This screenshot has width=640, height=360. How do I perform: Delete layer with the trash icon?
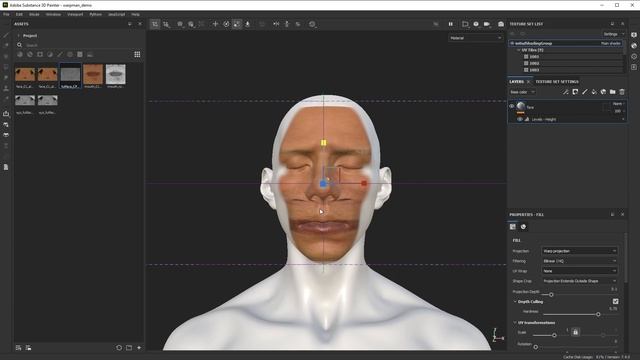click(622, 92)
